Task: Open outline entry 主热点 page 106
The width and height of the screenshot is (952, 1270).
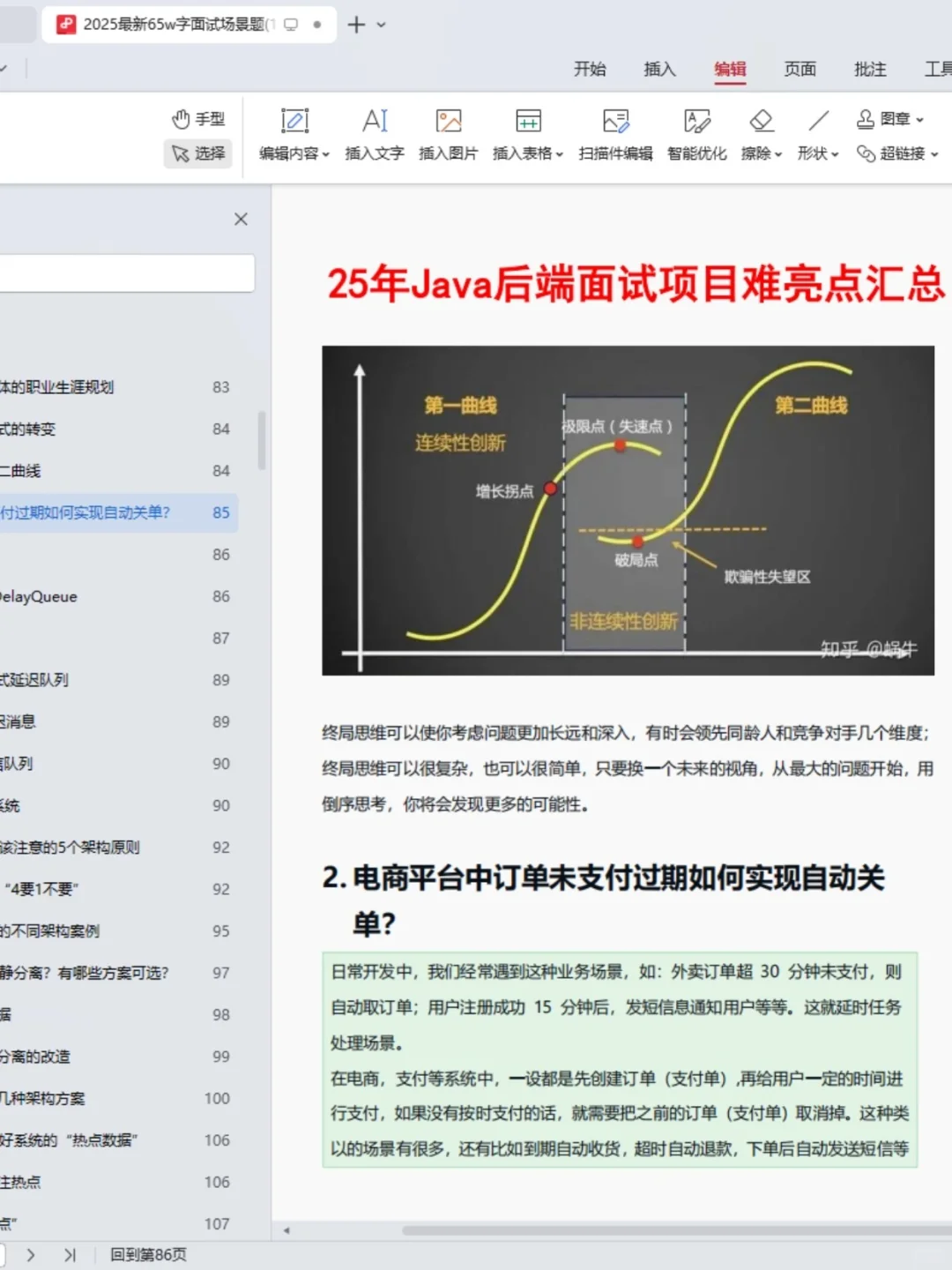Action: (119, 1182)
